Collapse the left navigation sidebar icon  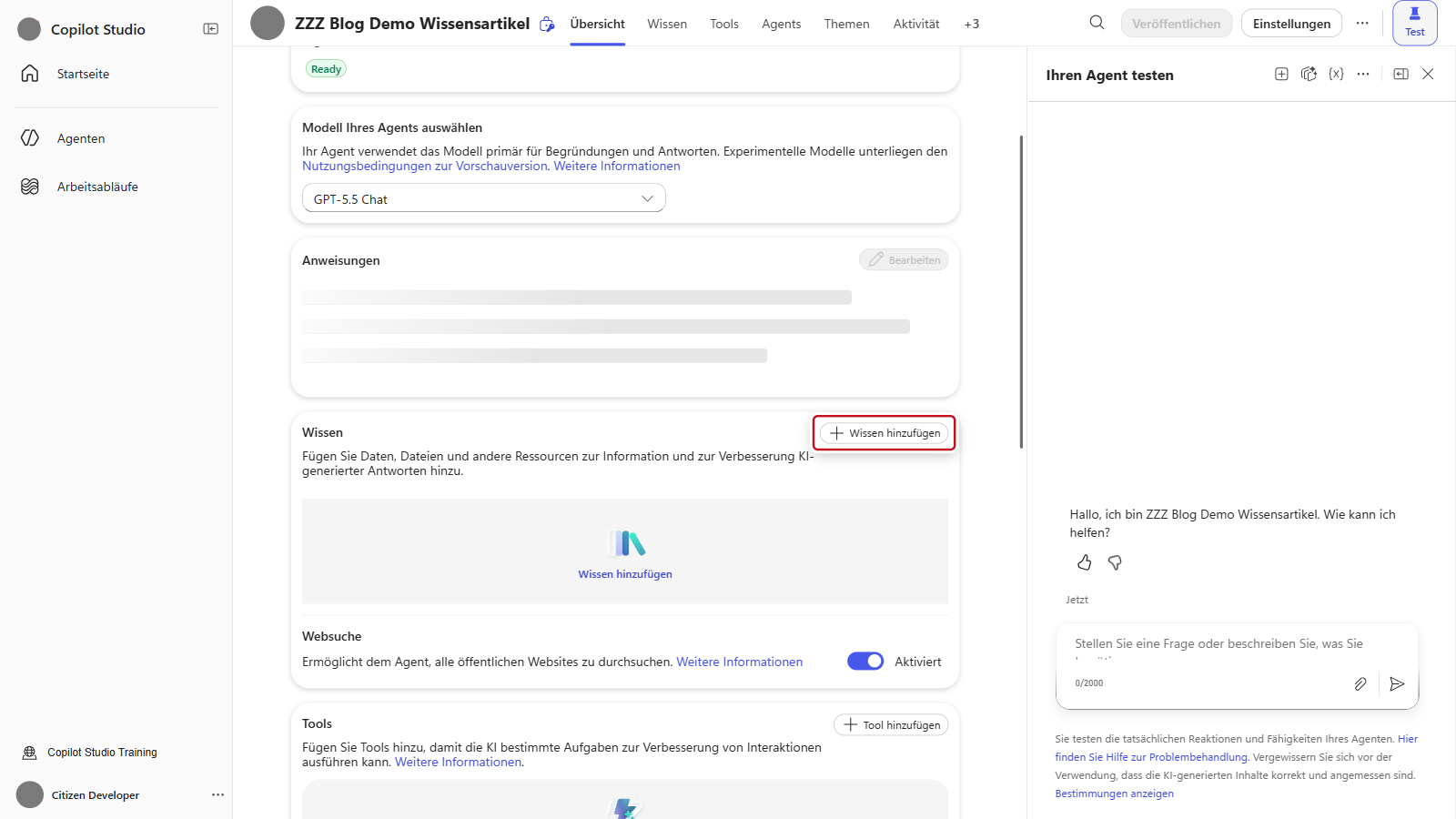coord(210,29)
